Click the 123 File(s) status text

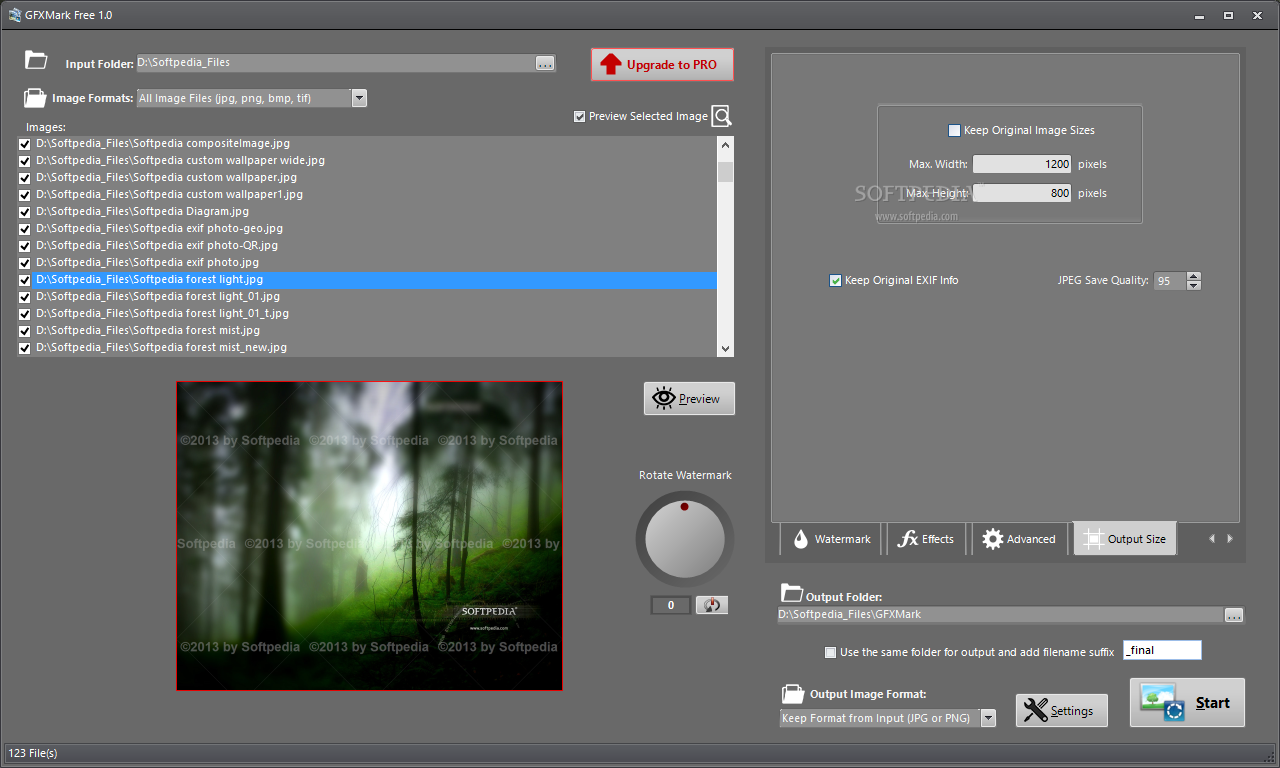(x=33, y=752)
